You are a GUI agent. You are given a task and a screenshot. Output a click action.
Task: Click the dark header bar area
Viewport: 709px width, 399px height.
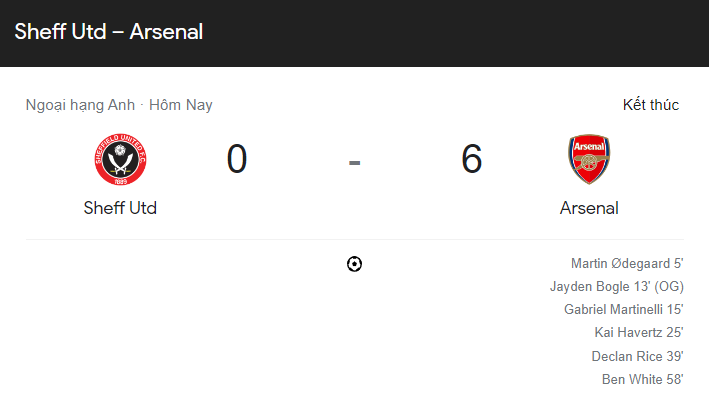[354, 33]
